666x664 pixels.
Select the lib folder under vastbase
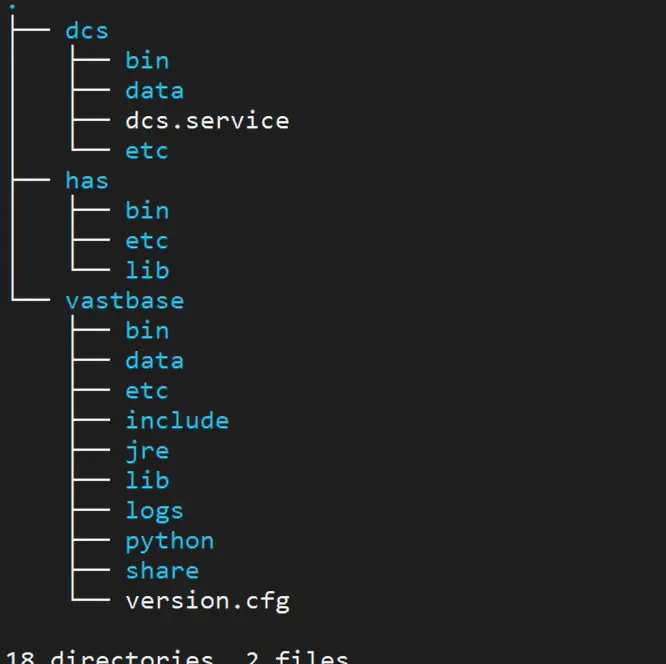click(x=147, y=480)
